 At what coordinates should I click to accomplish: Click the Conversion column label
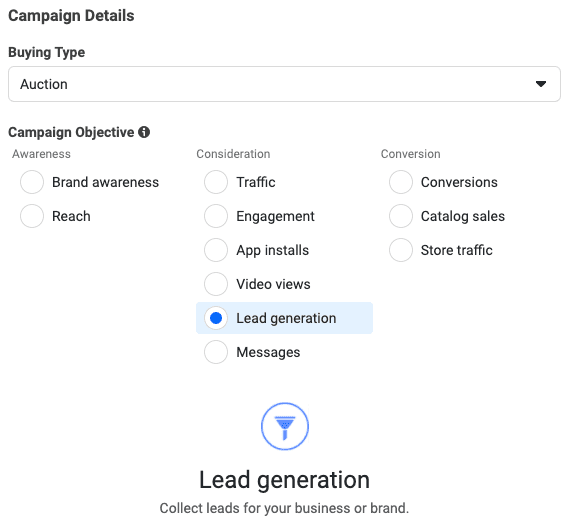pos(410,154)
